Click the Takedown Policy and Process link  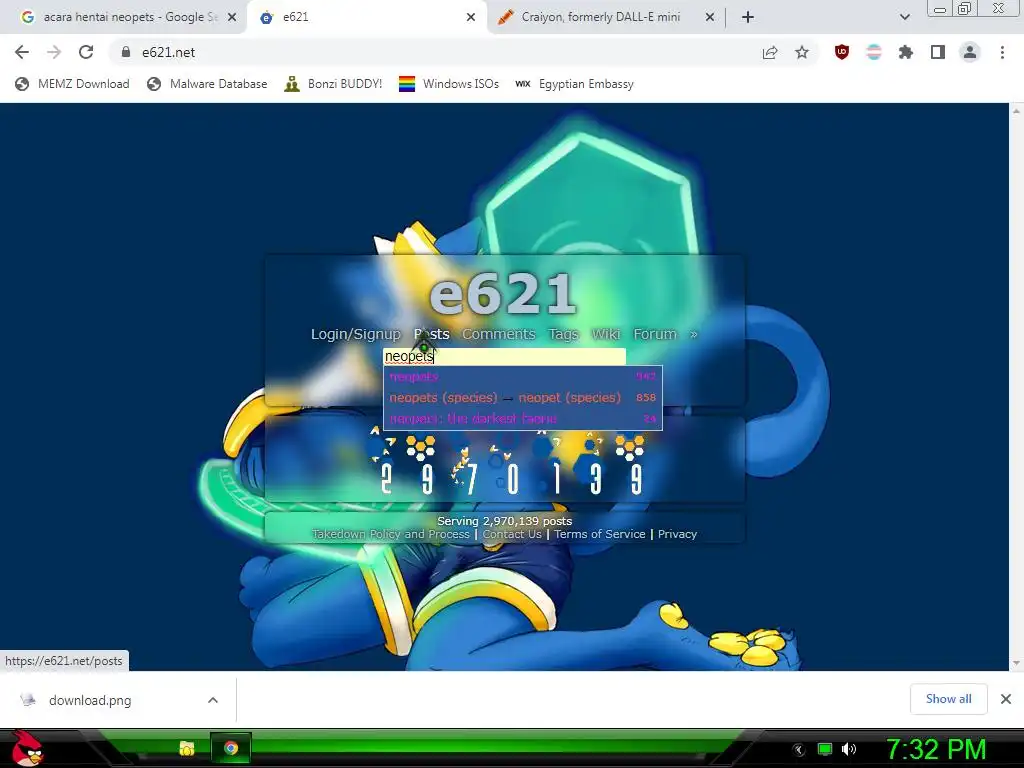click(391, 534)
